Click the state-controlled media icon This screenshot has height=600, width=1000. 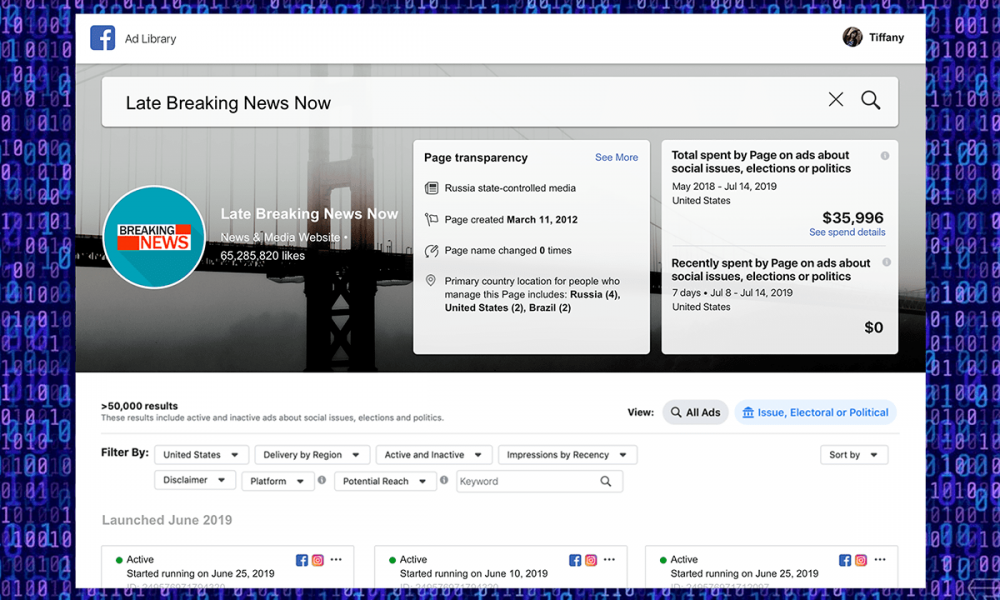tap(431, 188)
